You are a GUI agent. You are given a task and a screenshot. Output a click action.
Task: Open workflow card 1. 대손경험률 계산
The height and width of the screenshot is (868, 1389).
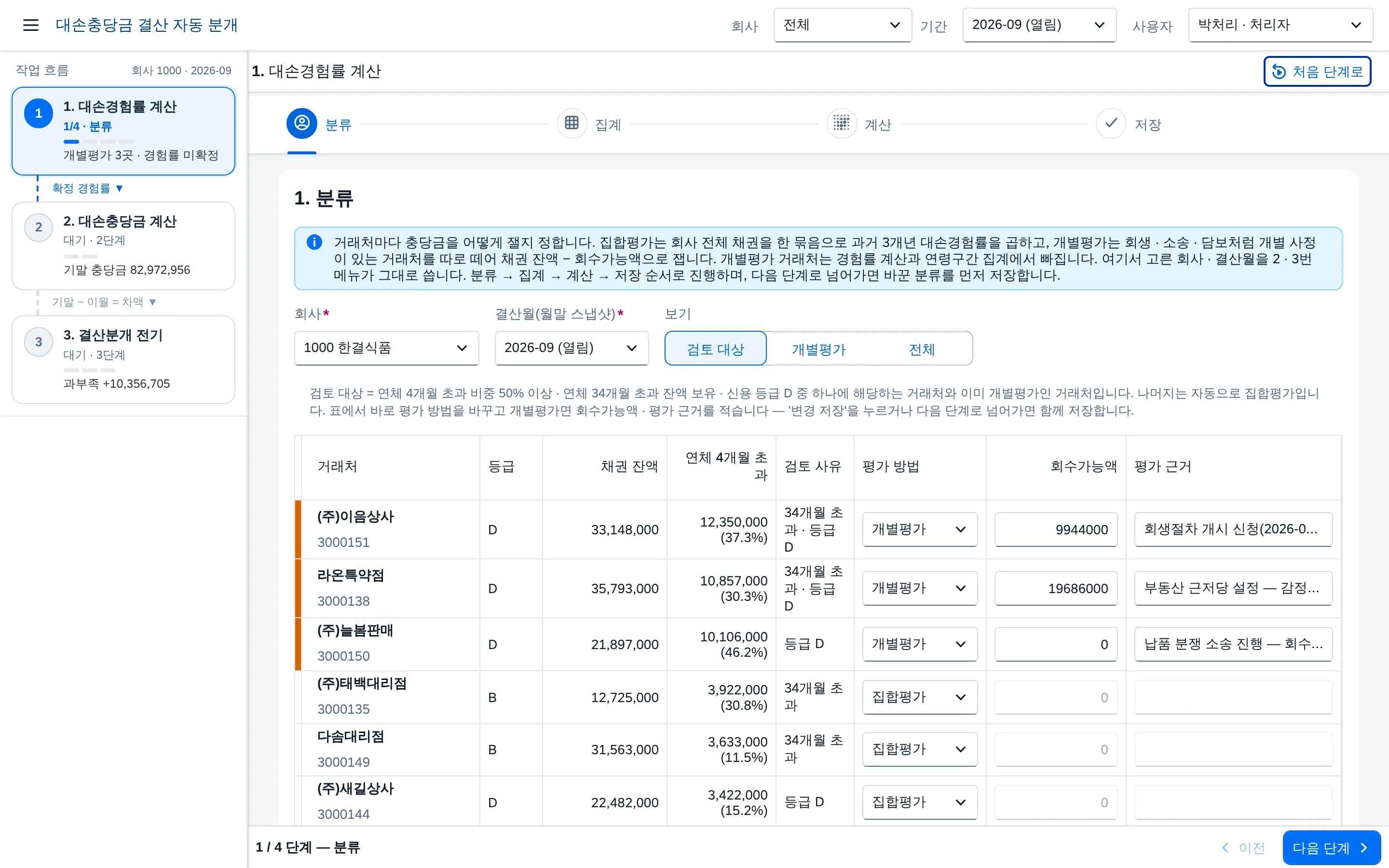coord(123,131)
